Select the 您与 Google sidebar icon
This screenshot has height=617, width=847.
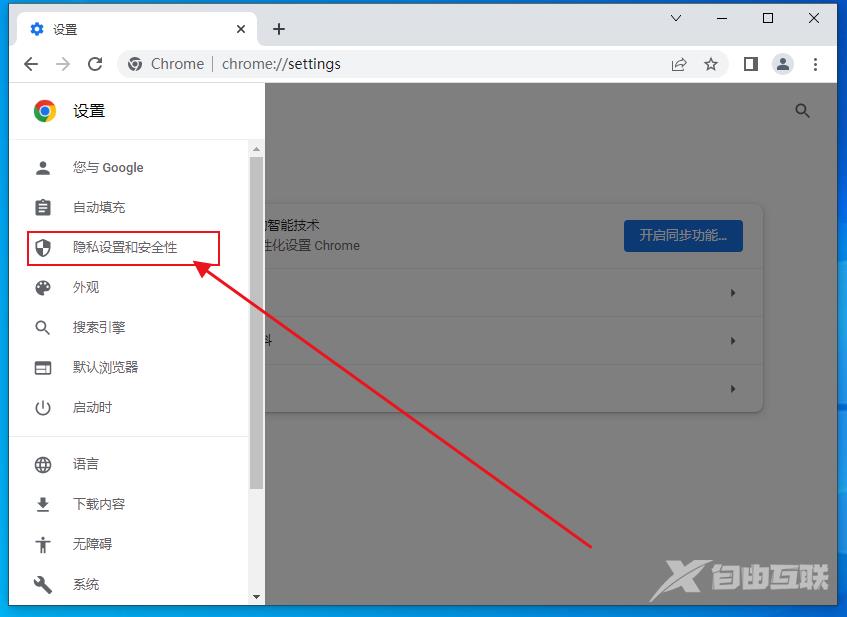click(42, 167)
